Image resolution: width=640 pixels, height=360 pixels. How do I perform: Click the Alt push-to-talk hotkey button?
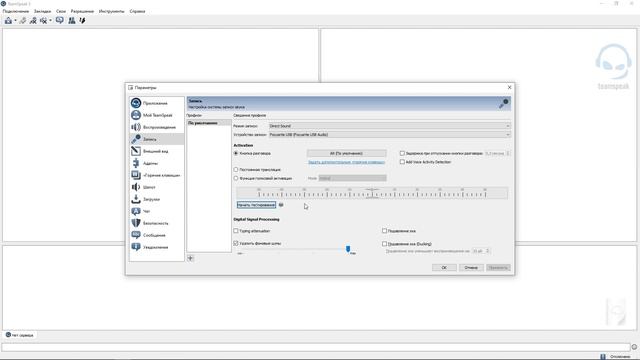(347, 153)
